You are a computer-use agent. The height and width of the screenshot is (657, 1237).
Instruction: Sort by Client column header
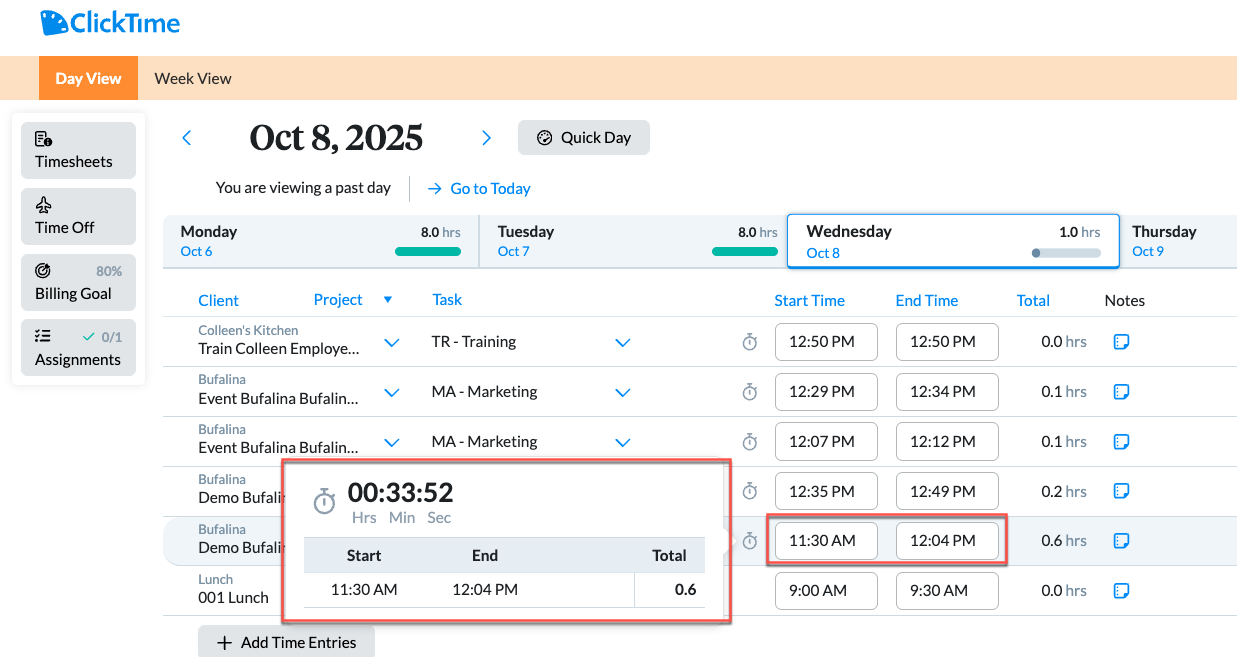pos(219,300)
